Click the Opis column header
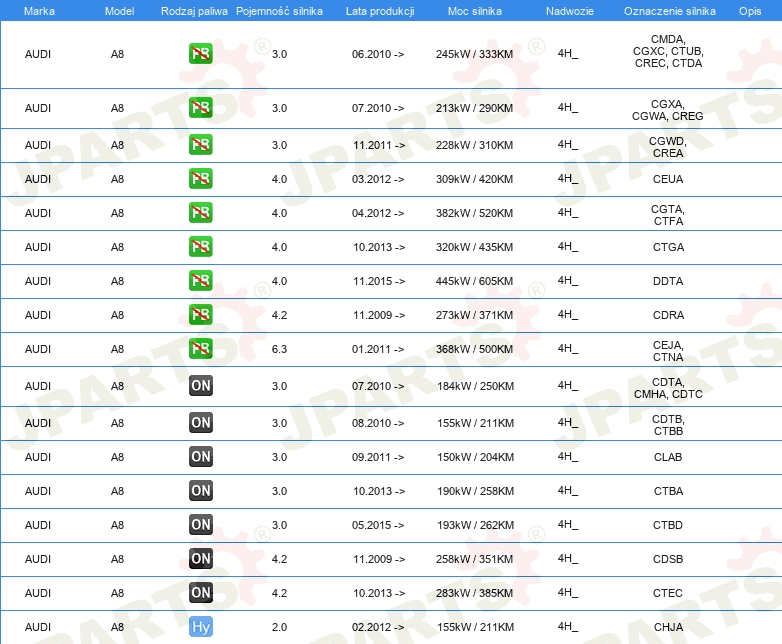 click(750, 11)
